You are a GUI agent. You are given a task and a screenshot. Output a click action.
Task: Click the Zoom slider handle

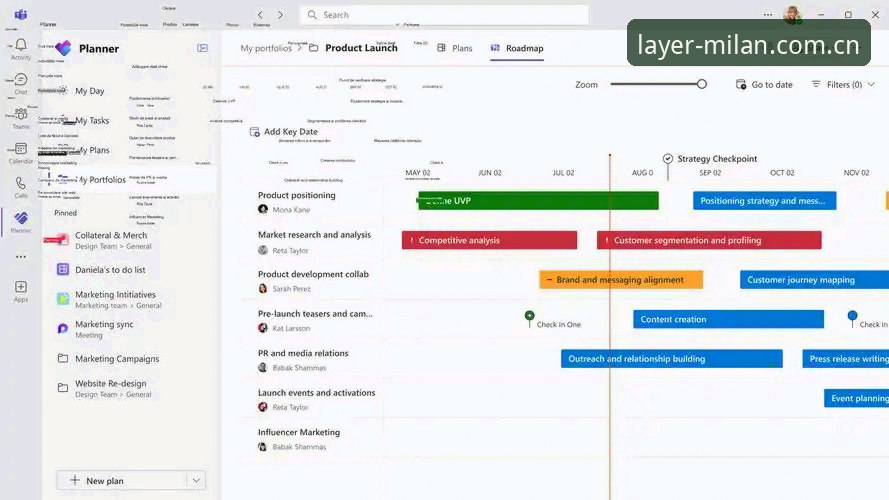702,84
